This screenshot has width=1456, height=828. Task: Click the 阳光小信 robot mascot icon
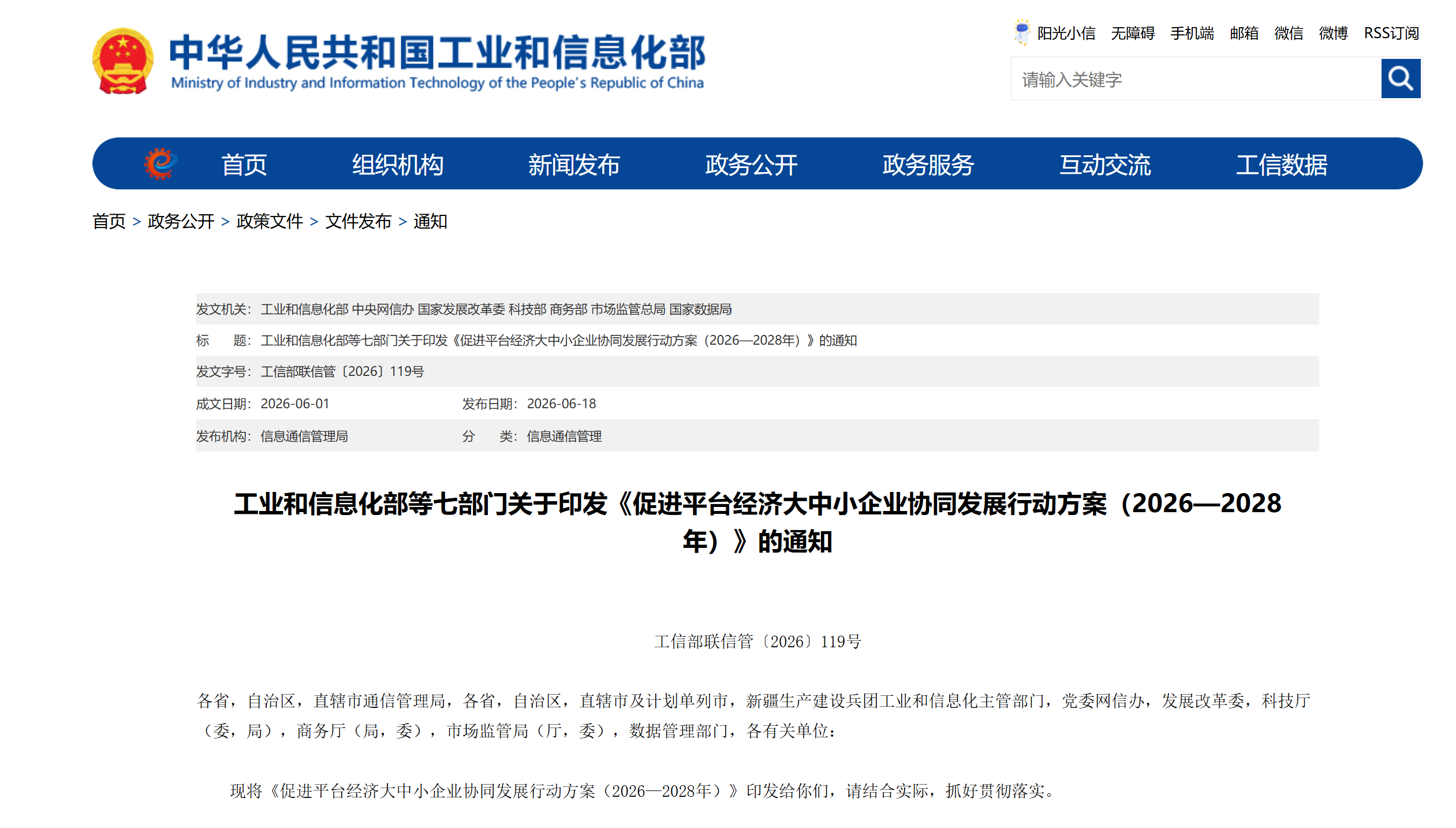(x=1021, y=32)
